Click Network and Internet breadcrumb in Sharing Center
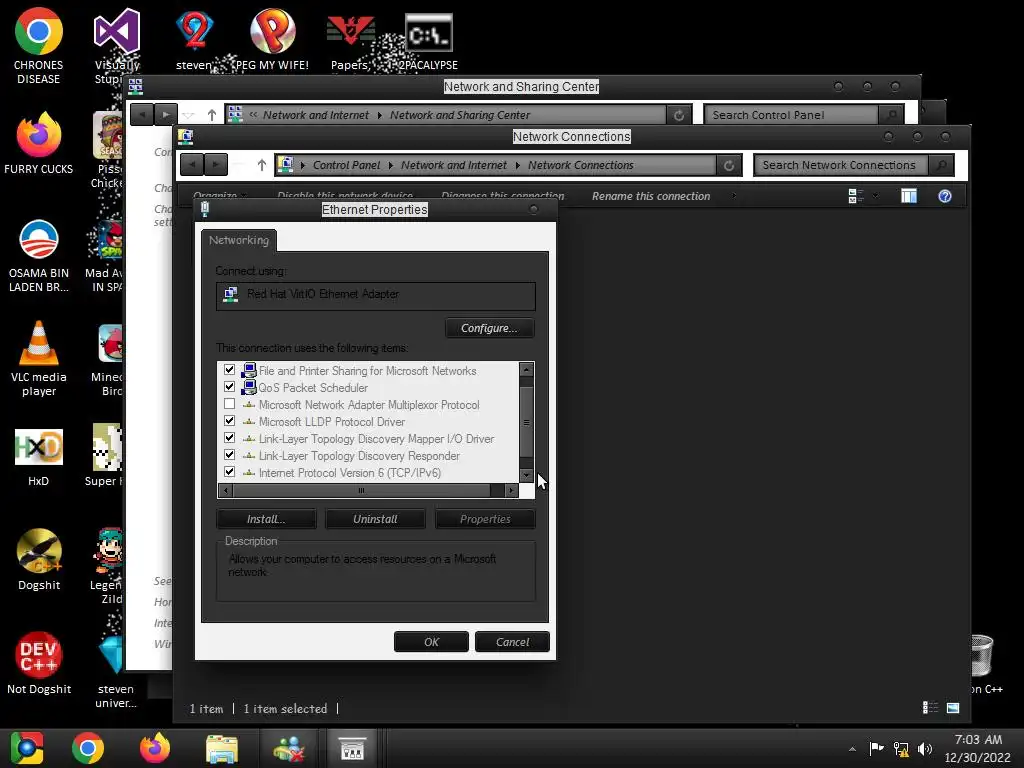Viewport: 1024px width, 768px height. (316, 115)
